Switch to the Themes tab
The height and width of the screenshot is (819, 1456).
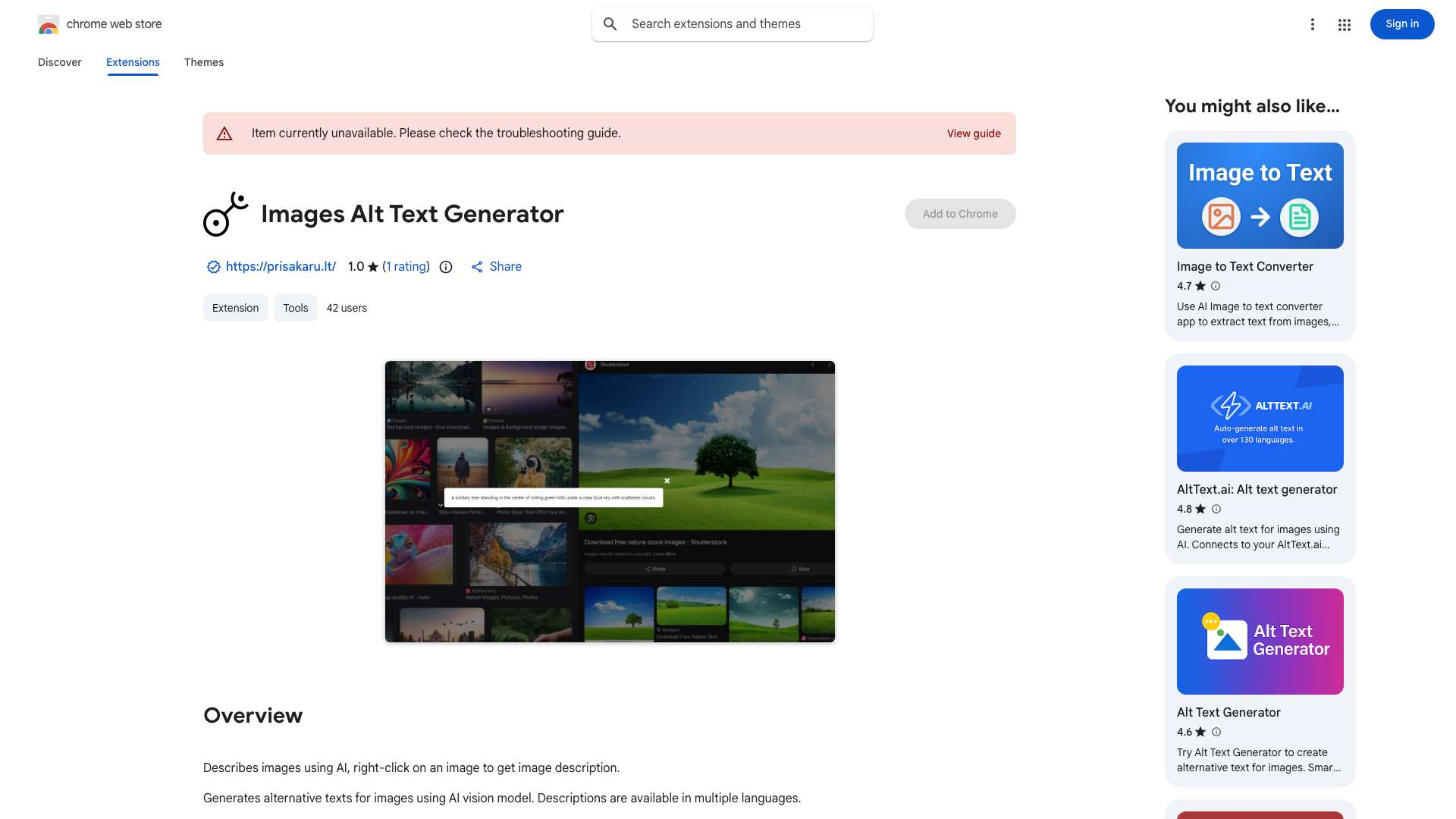coord(204,62)
